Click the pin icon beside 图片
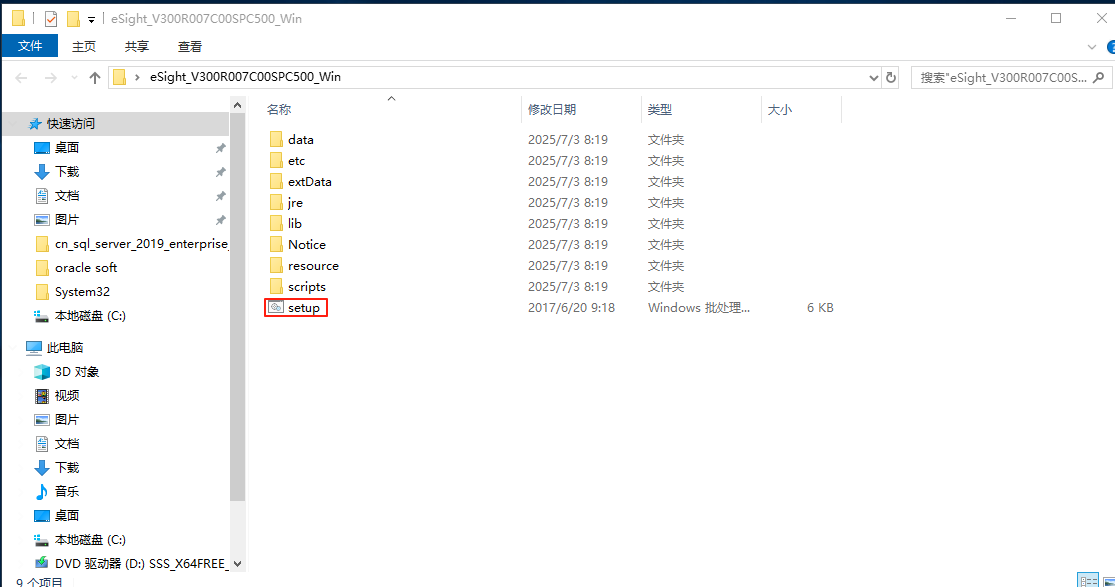Viewport: 1115px width, 587px height. pyautogui.click(x=220, y=220)
